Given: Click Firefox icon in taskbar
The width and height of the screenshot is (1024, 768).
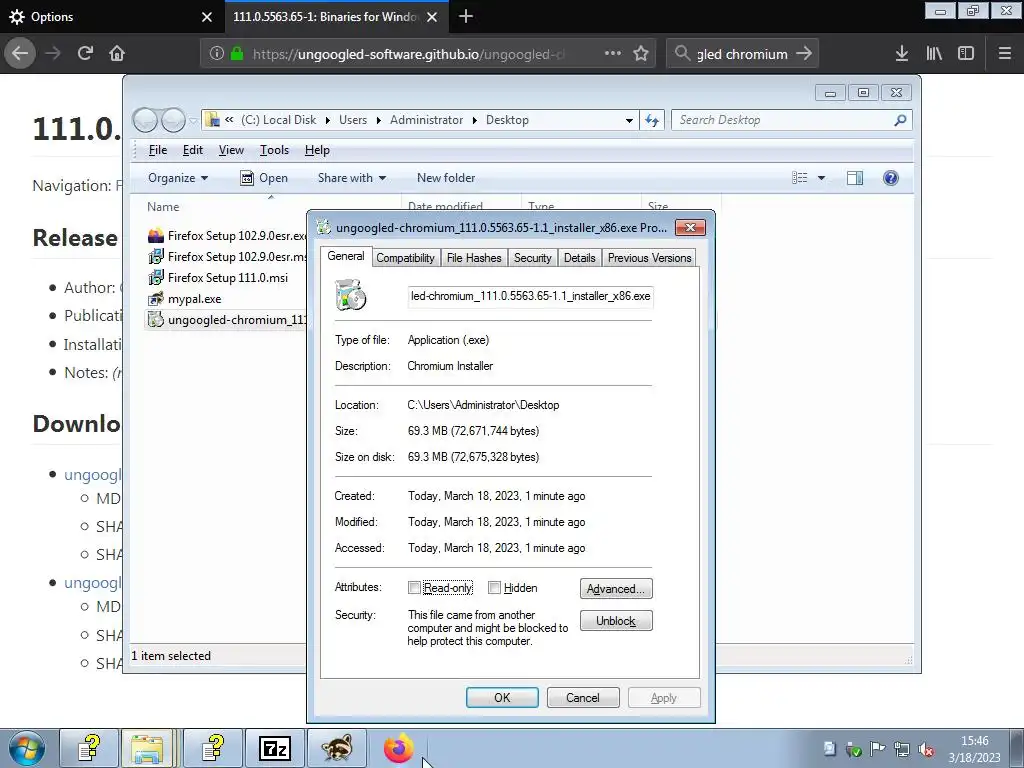Looking at the screenshot, I should click(398, 748).
